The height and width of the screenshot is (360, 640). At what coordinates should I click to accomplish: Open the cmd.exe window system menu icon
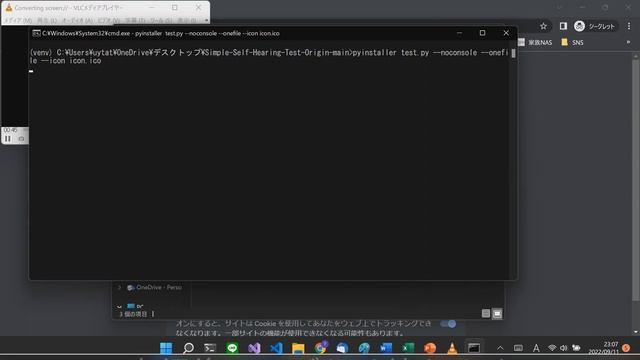(36, 33)
